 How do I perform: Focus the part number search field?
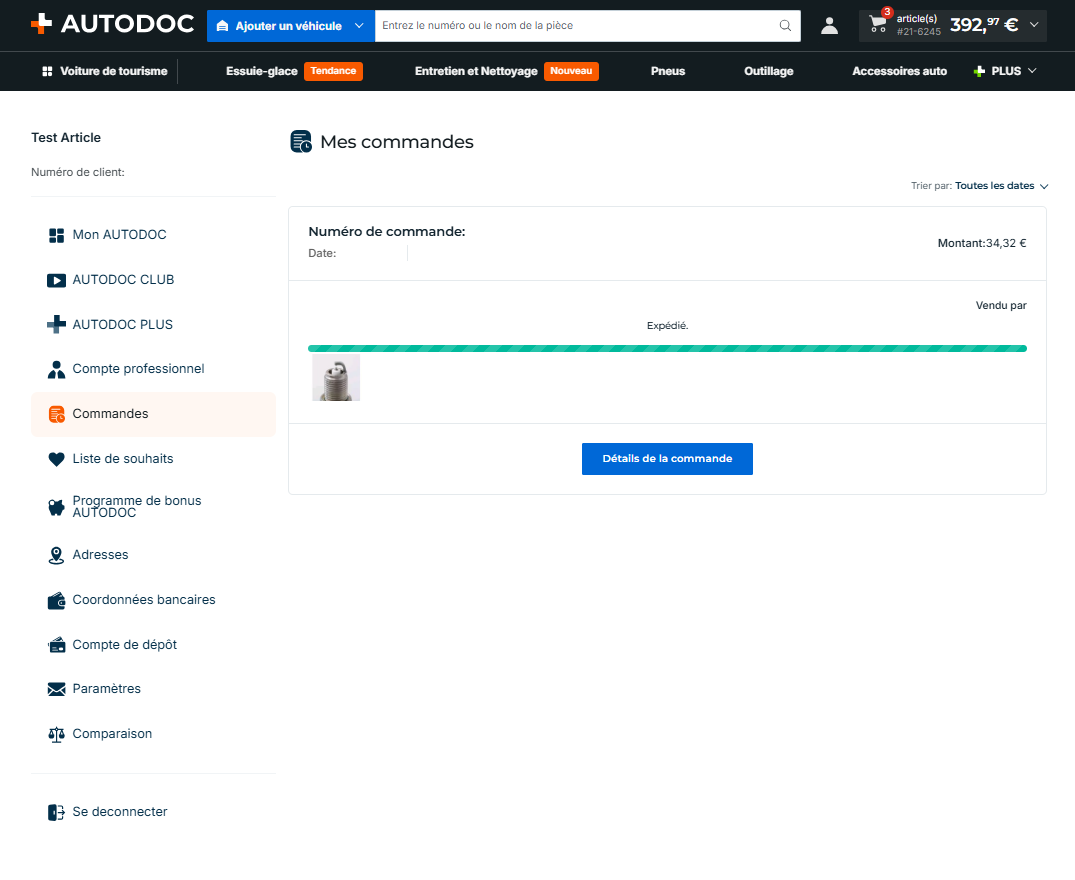(x=576, y=26)
